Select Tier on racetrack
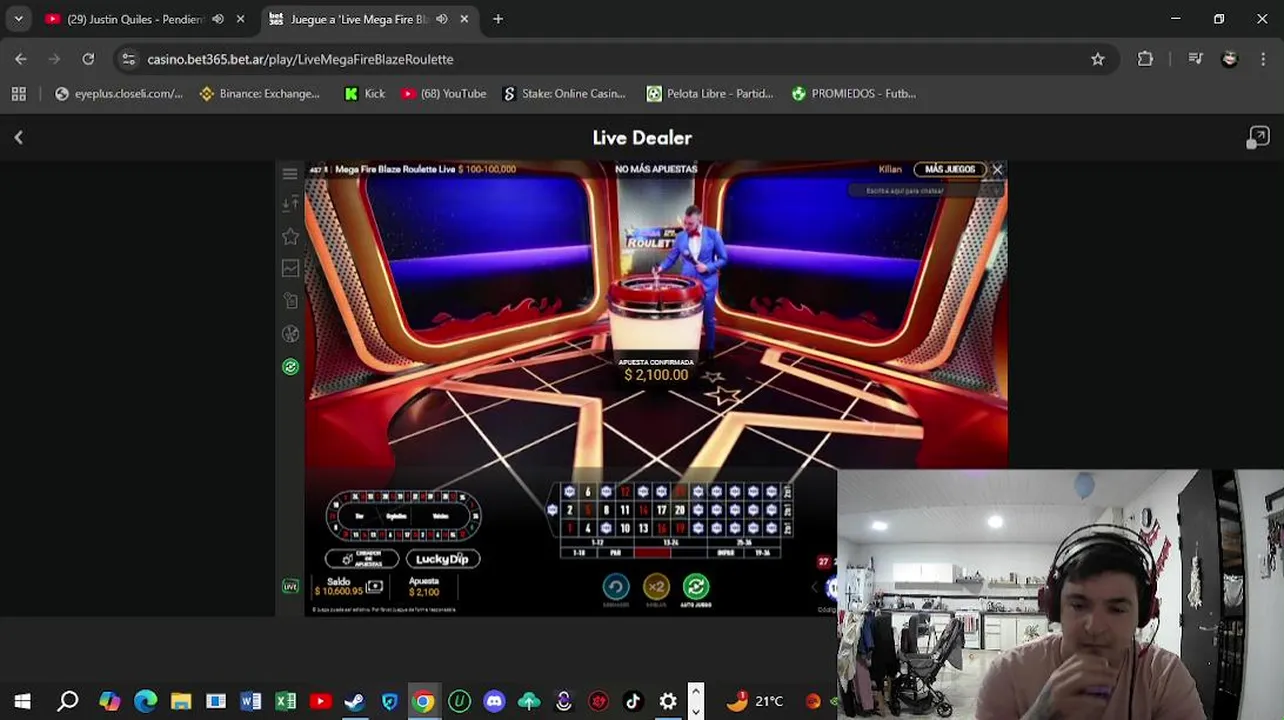Image resolution: width=1284 pixels, height=720 pixels. (360, 516)
